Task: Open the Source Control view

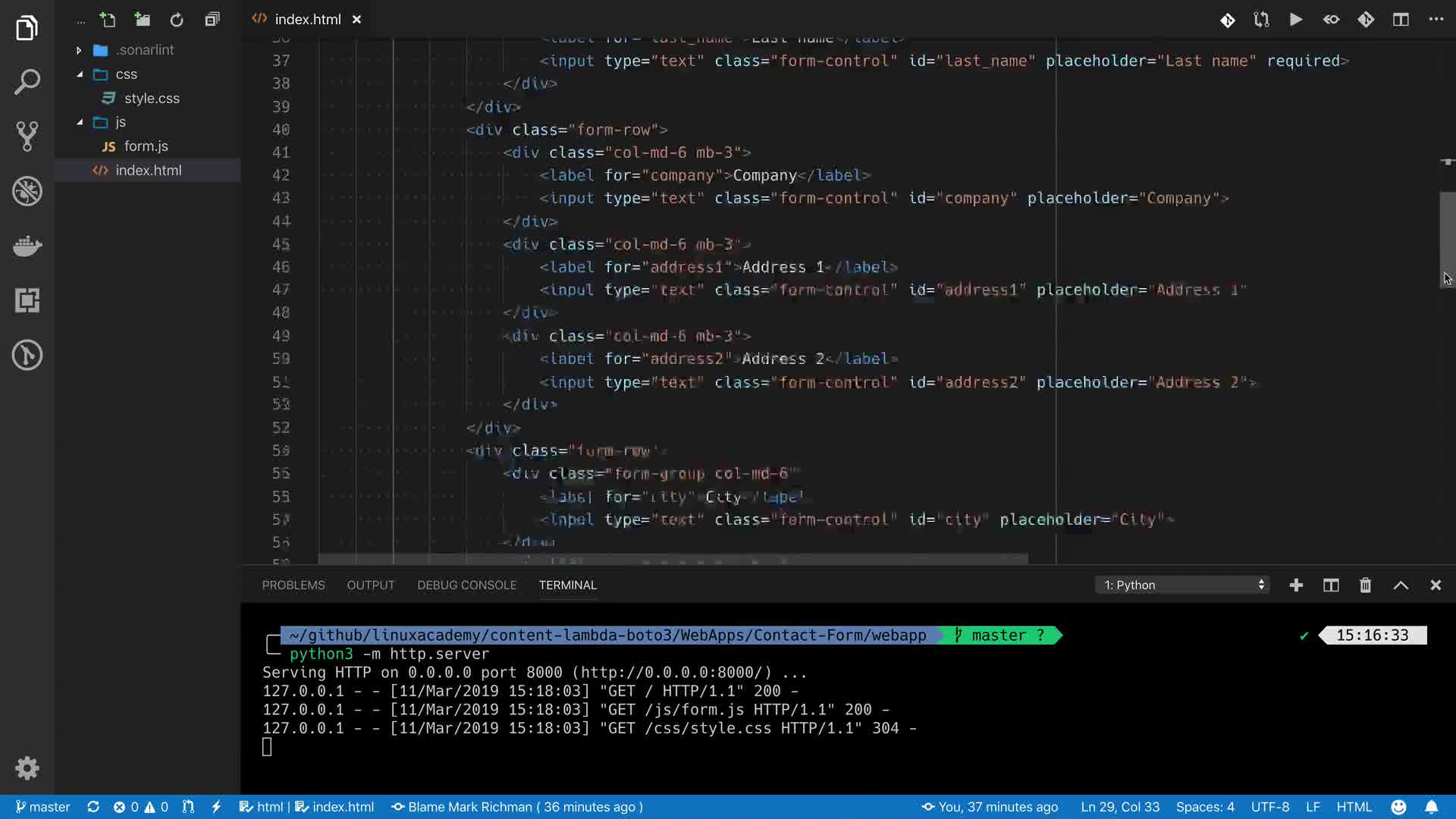Action: 27,136
